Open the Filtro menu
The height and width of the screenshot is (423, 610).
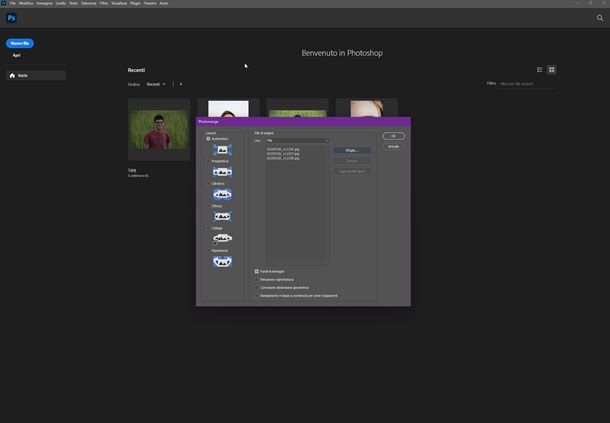104,3
